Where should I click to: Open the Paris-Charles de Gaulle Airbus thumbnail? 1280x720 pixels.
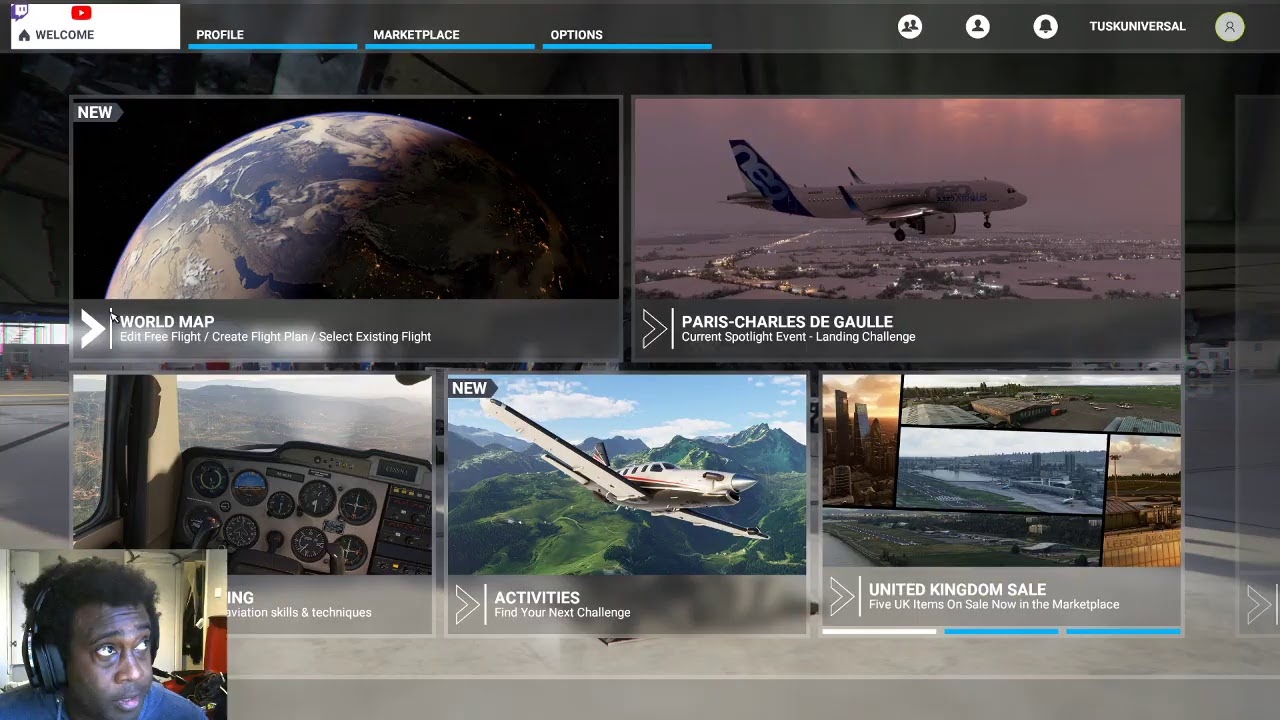click(x=908, y=199)
